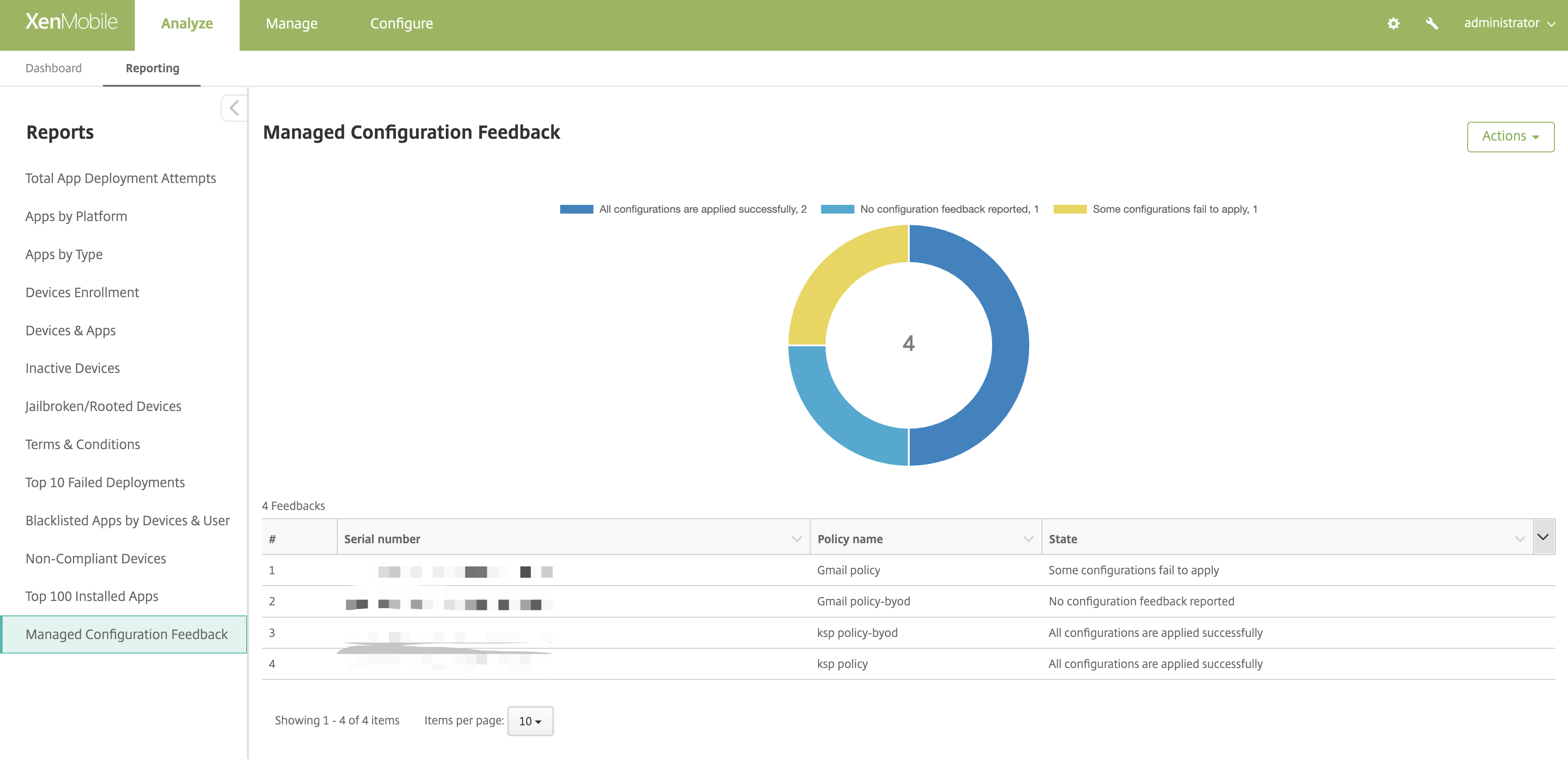Image resolution: width=1568 pixels, height=759 pixels.
Task: Open the Configure menu
Action: point(401,23)
